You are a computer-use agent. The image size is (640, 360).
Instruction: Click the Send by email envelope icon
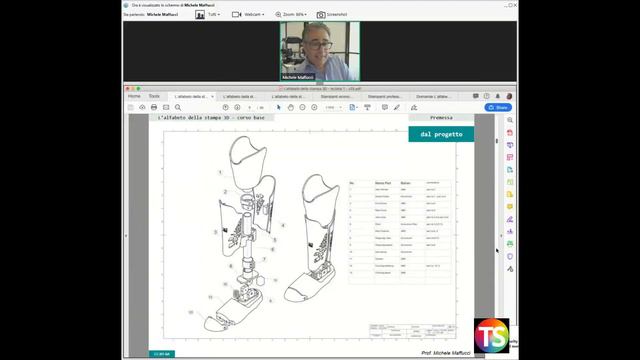point(166,107)
